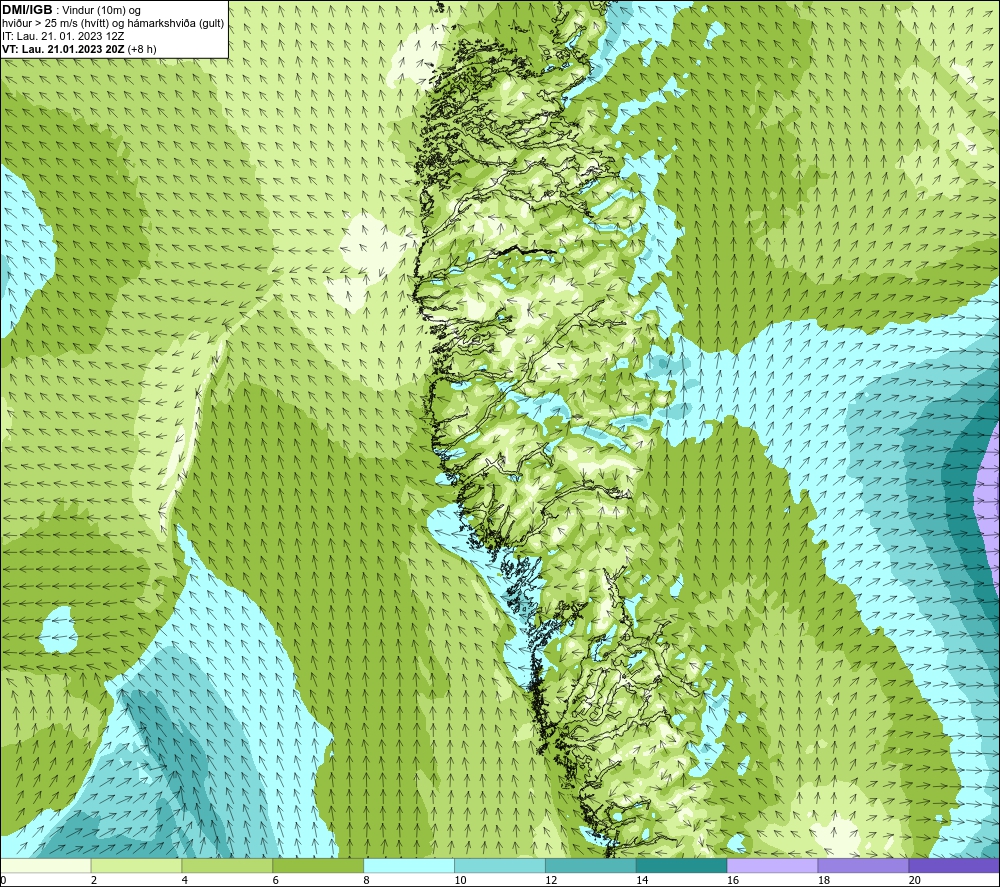Screen dimensions: 1000x887
Task: Click the '8' tick label on the scale
Action: pos(367,880)
